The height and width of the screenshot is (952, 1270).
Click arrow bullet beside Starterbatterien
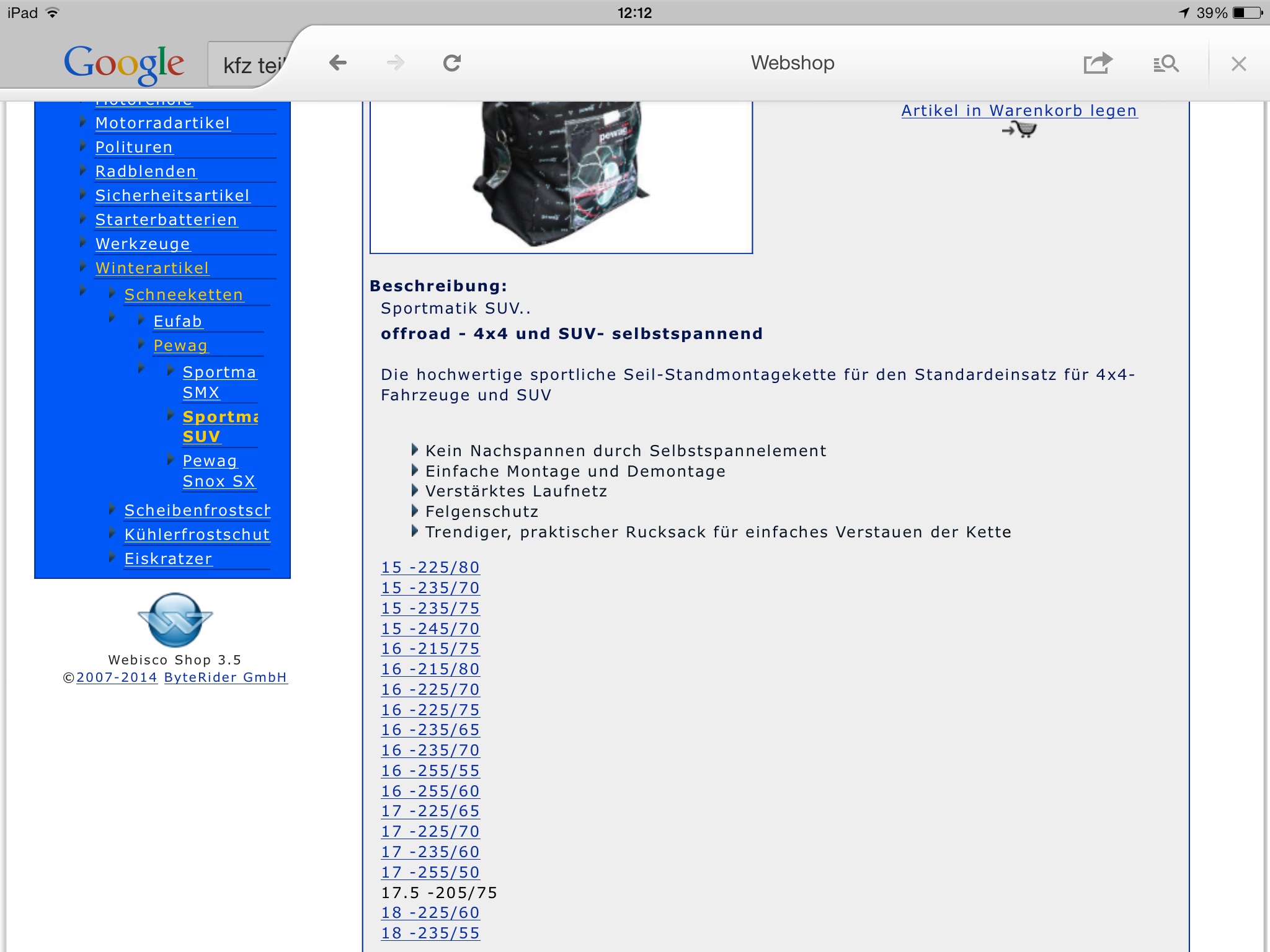pos(82,218)
